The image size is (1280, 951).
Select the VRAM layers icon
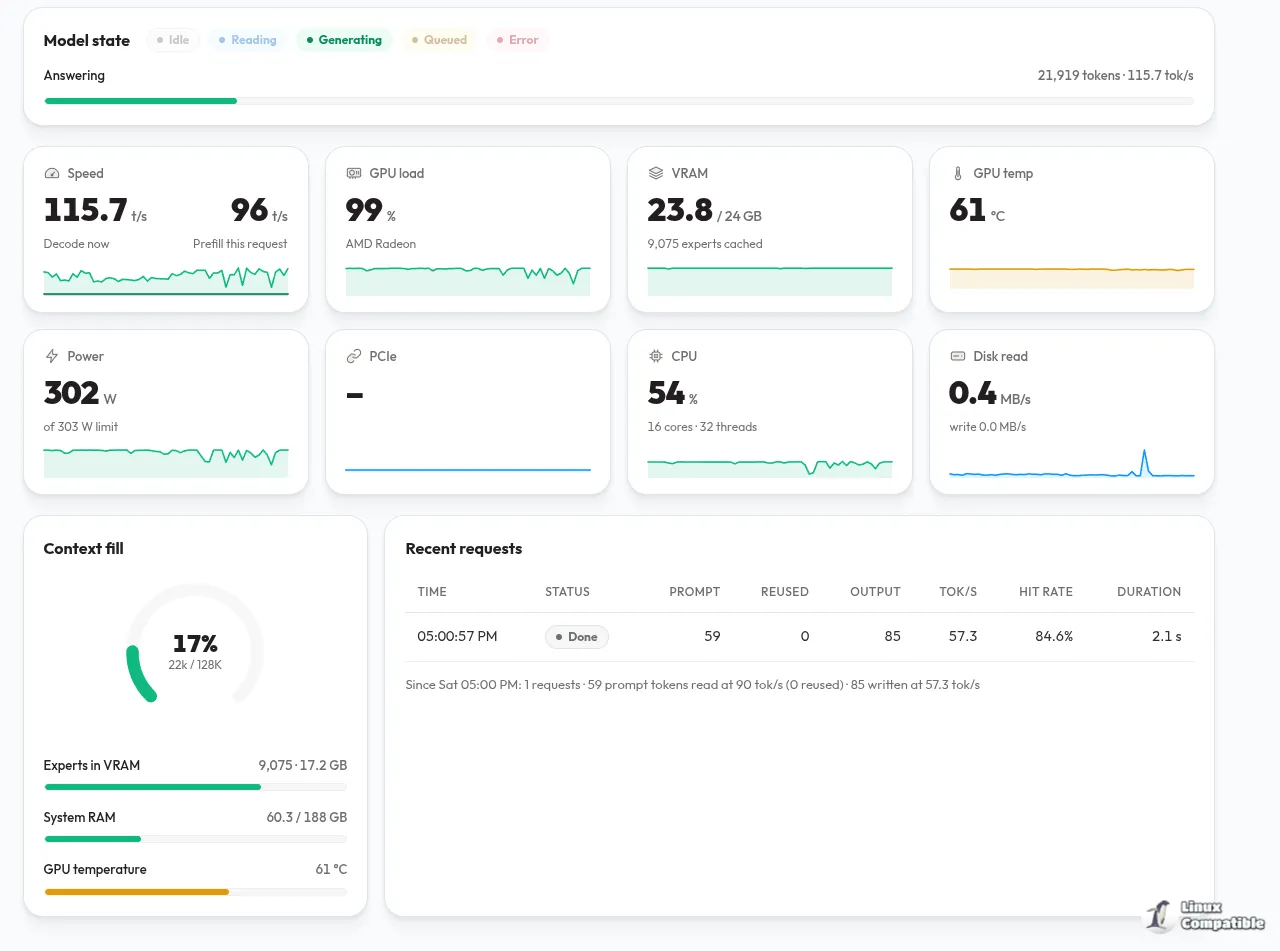coord(656,173)
